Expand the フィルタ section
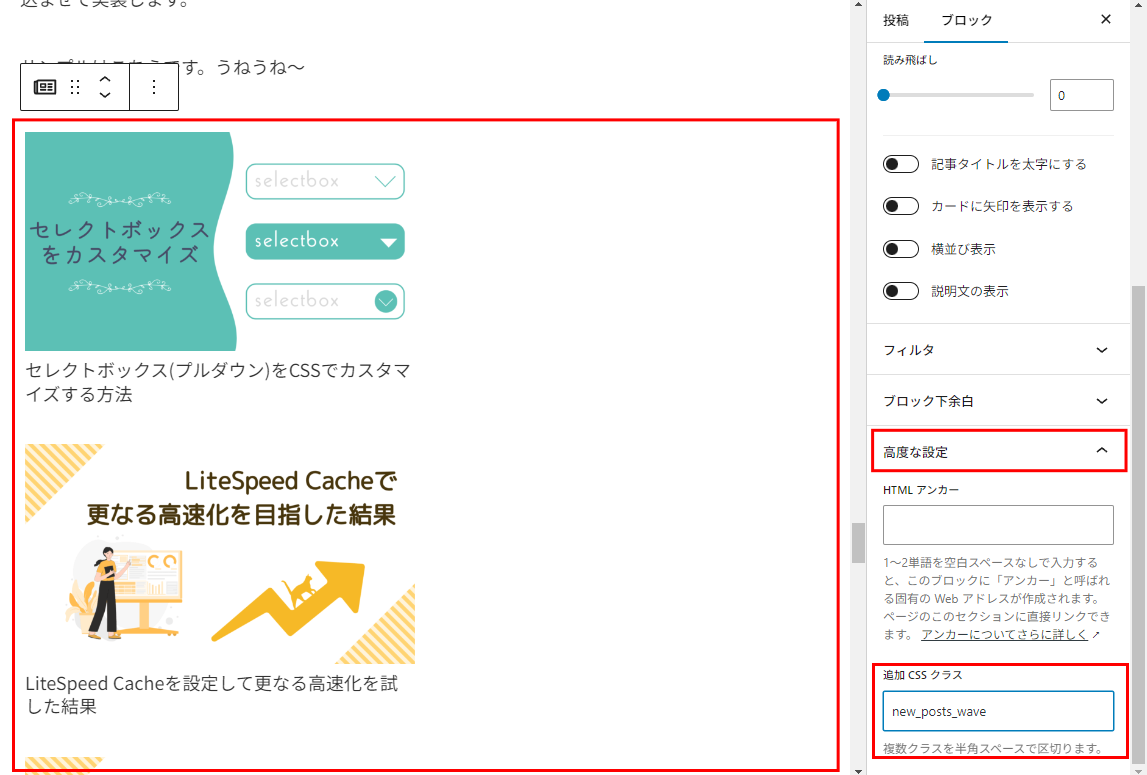 point(997,350)
